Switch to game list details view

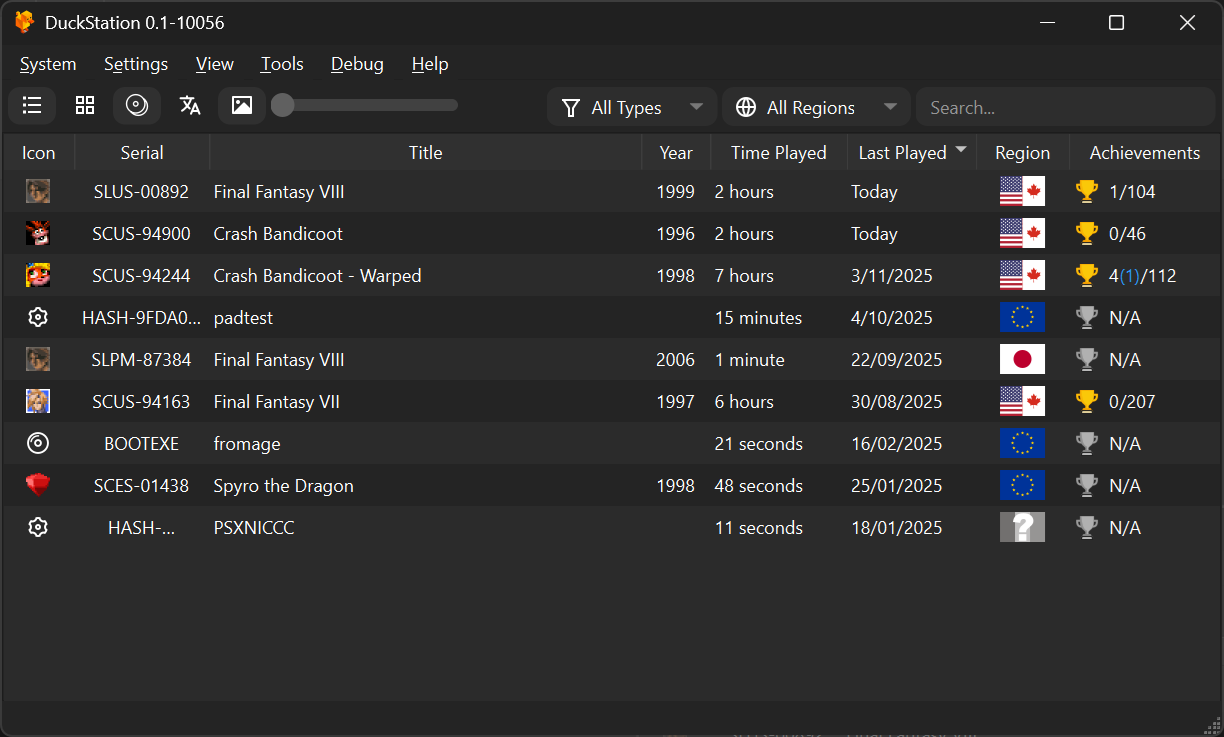click(31, 105)
